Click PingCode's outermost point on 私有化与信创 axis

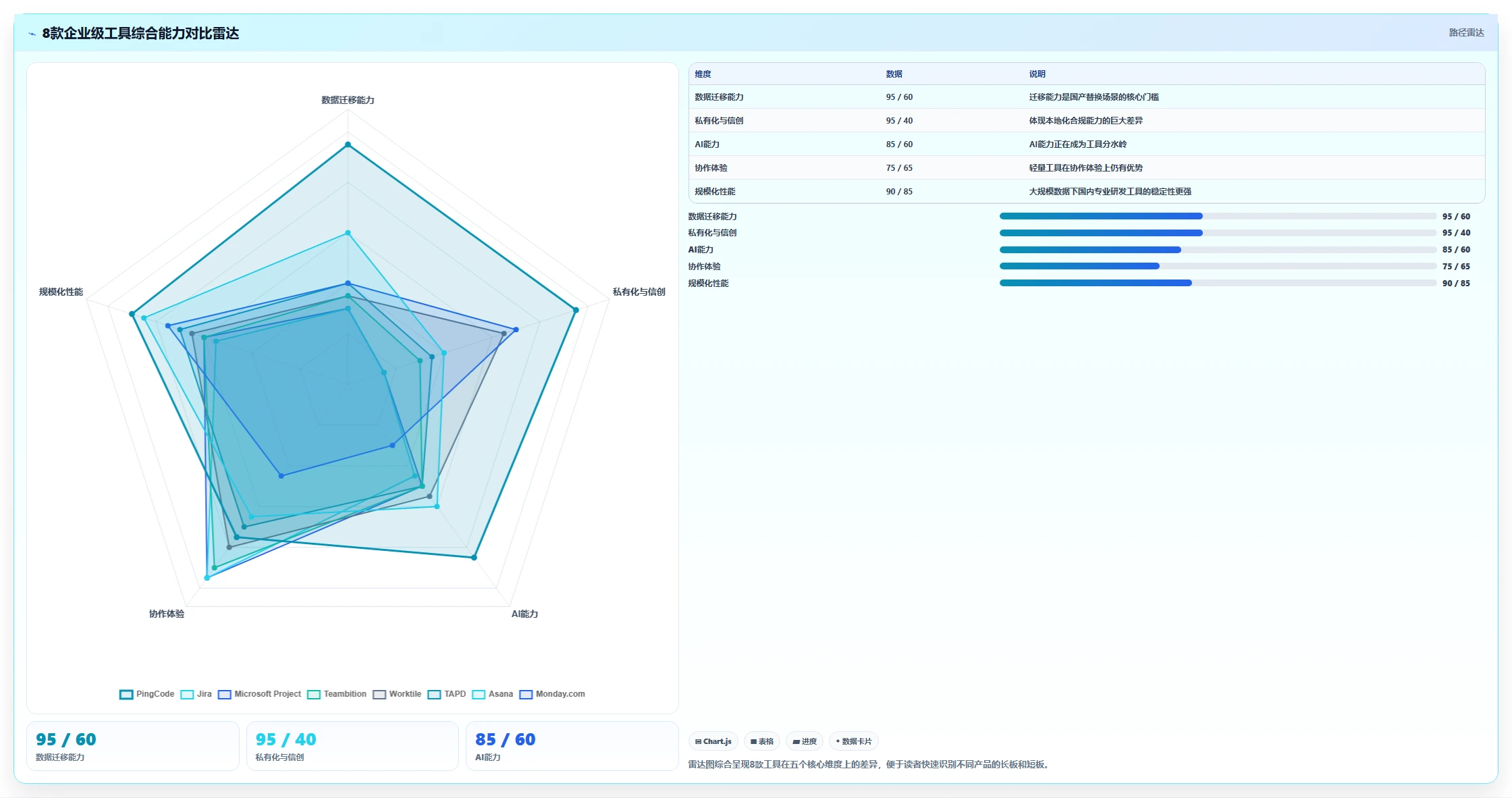(x=576, y=311)
